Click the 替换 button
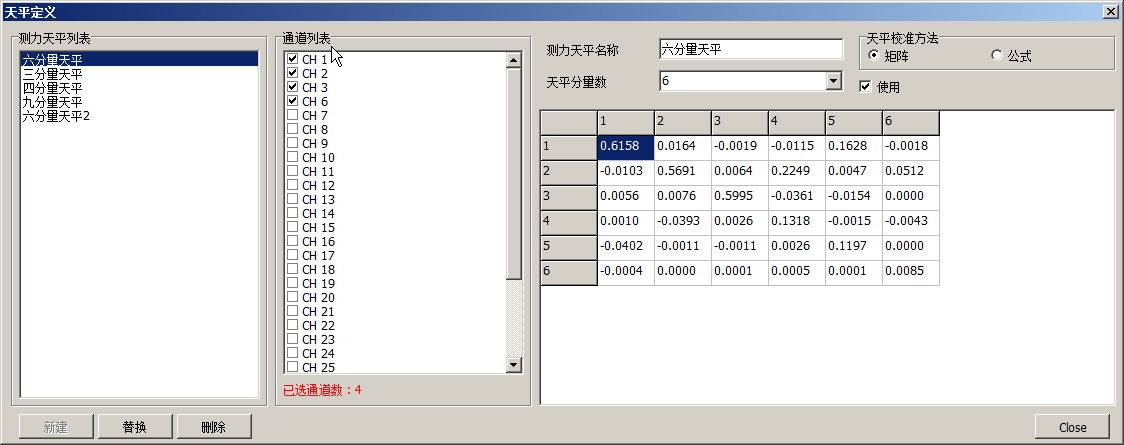The image size is (1124, 445). tap(134, 427)
